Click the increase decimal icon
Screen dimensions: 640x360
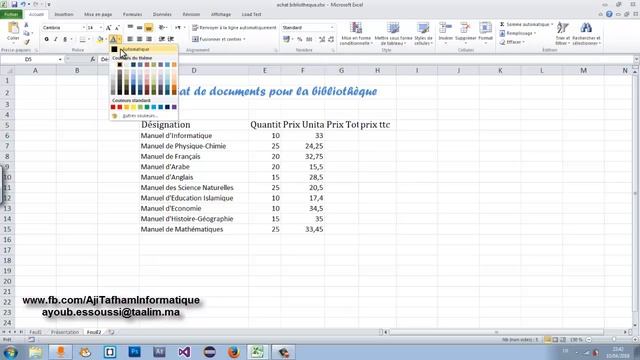[322, 39]
